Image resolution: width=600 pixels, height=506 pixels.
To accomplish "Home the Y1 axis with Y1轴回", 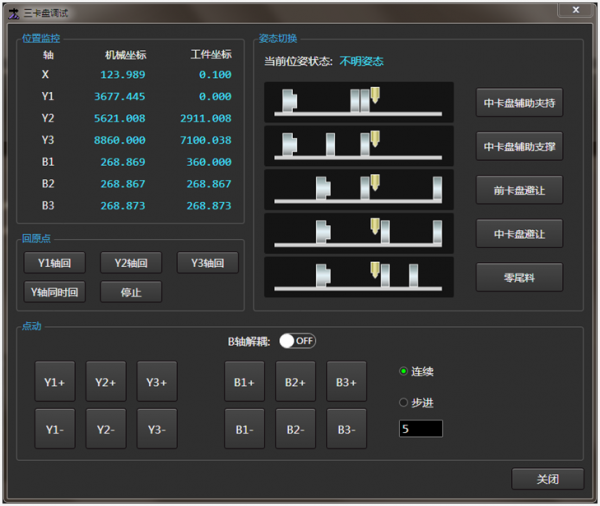I will click(x=55, y=263).
